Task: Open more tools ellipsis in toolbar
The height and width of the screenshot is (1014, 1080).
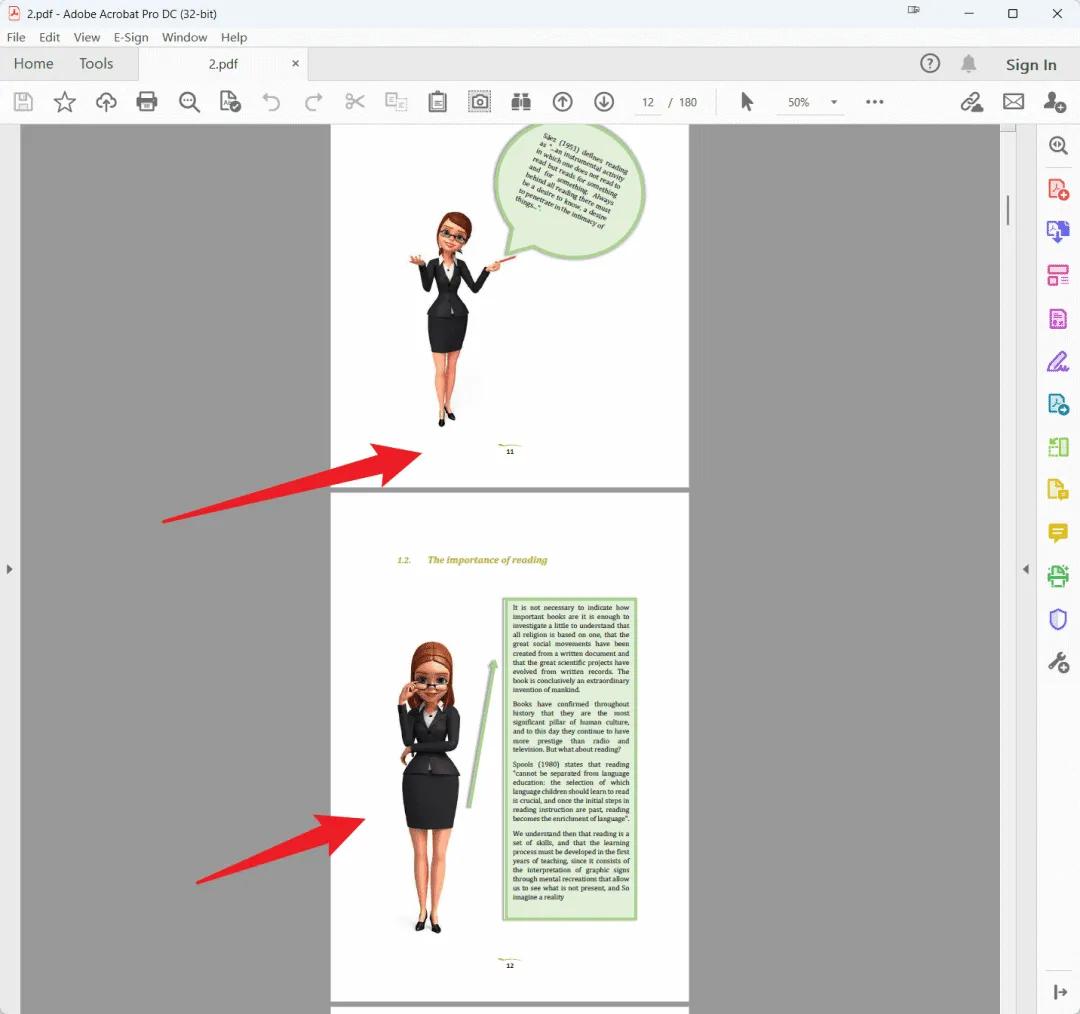Action: click(x=875, y=102)
